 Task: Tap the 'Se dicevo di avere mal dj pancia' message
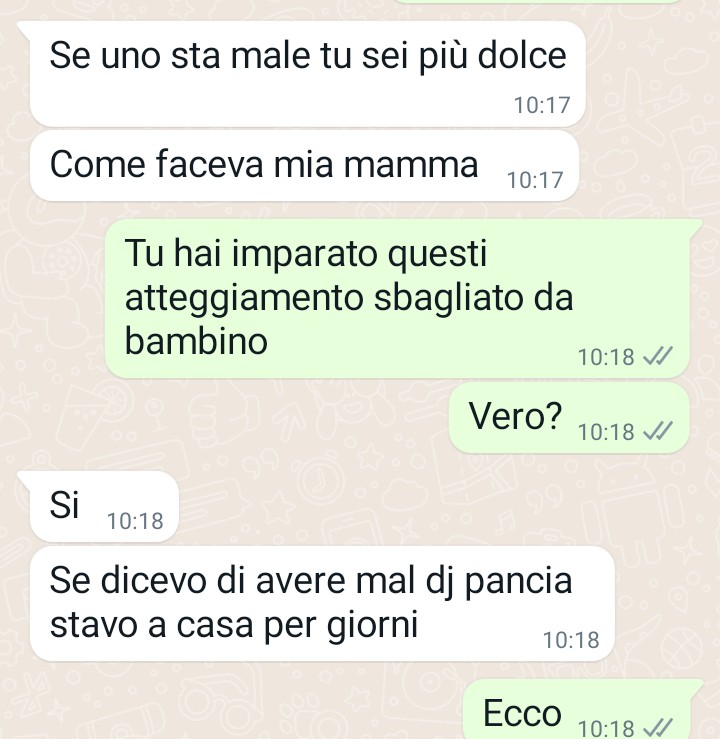322,604
